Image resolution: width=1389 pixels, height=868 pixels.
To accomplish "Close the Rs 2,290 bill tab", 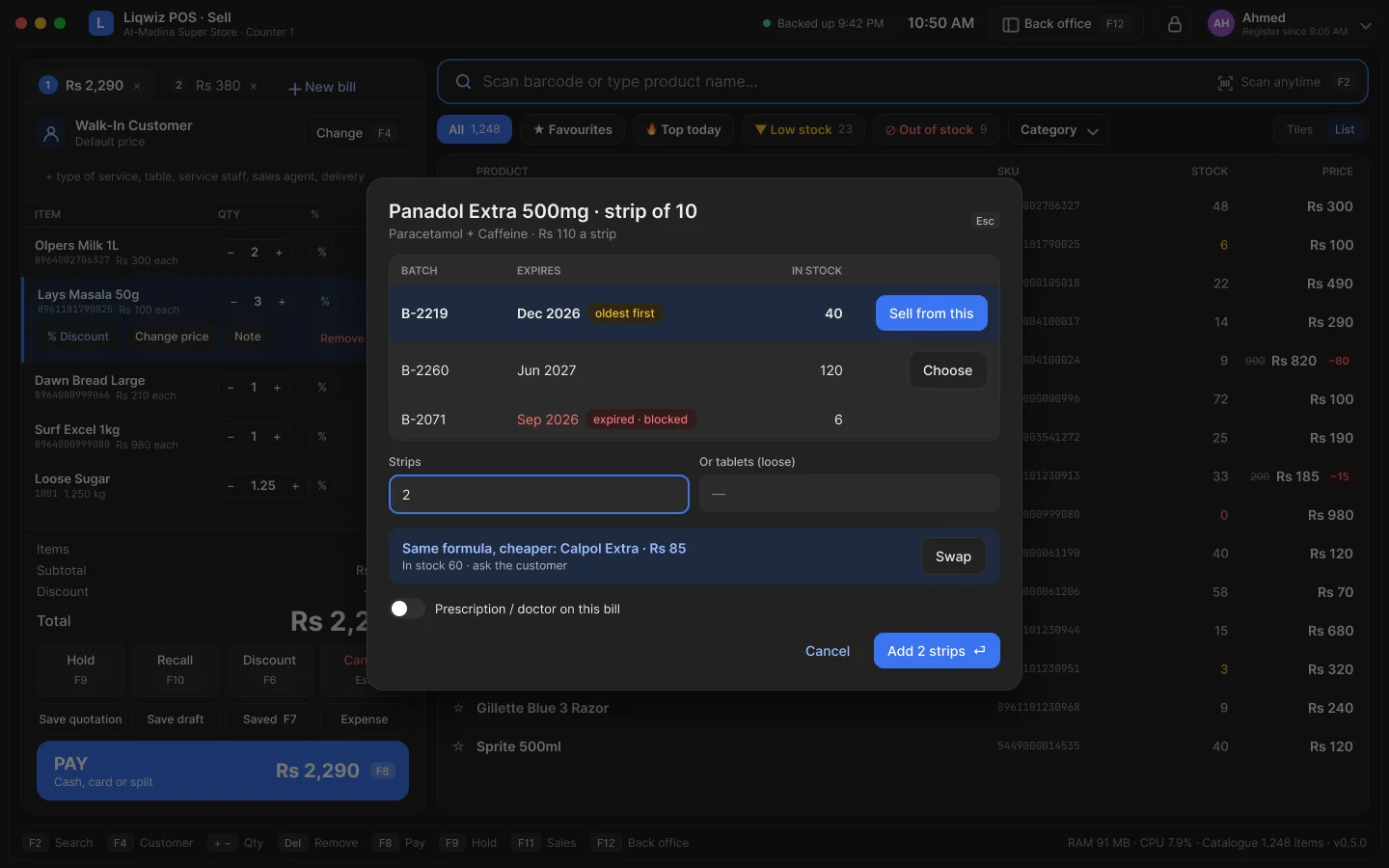I will [137, 87].
